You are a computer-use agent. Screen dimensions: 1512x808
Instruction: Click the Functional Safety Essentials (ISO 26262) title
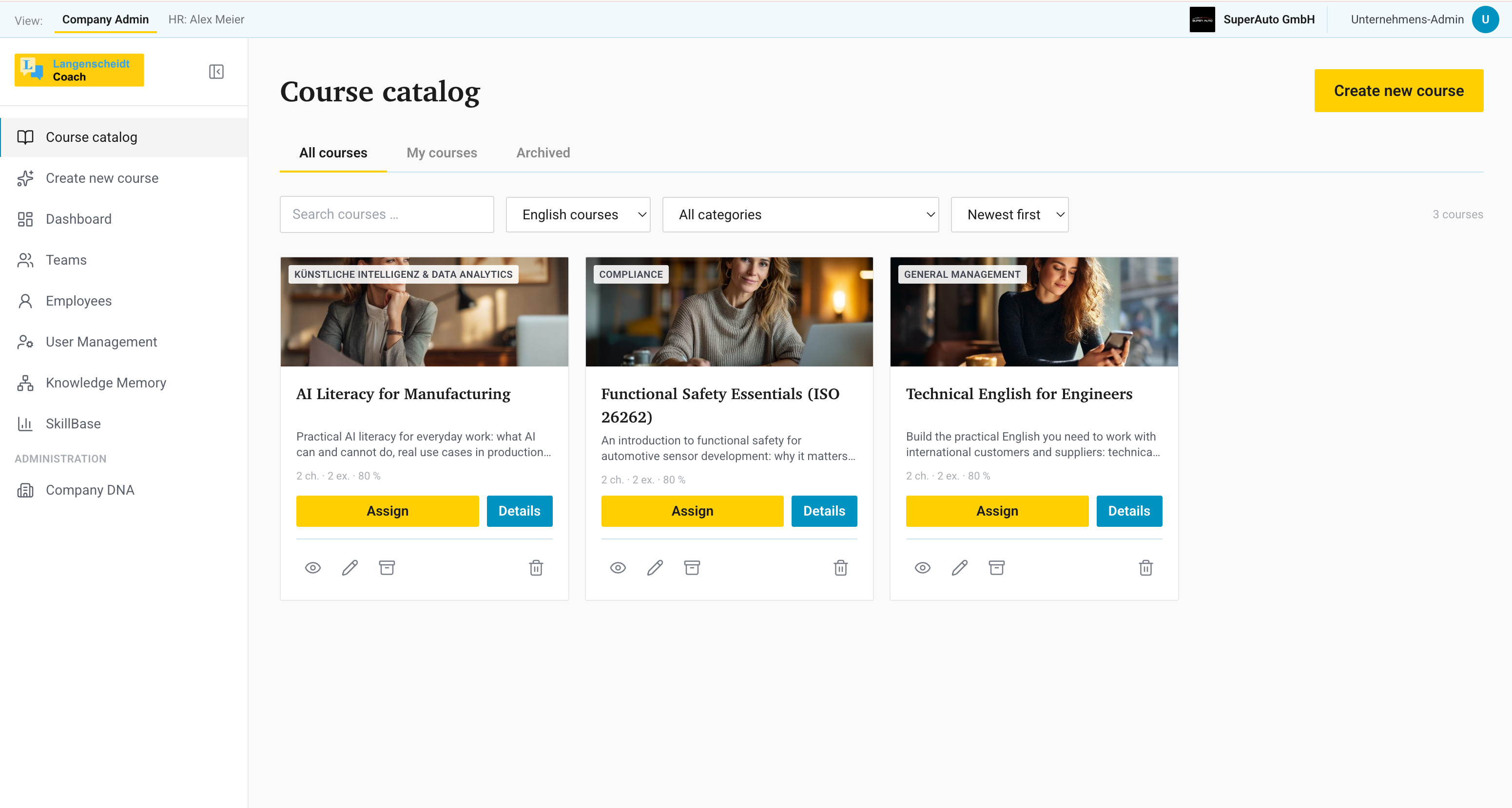click(720, 405)
